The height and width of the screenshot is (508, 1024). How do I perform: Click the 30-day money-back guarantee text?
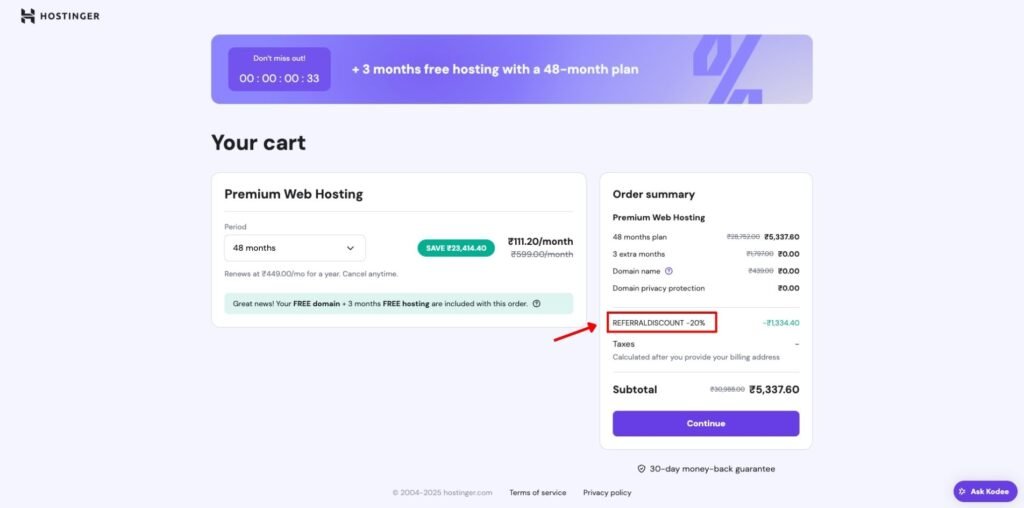[x=712, y=469]
